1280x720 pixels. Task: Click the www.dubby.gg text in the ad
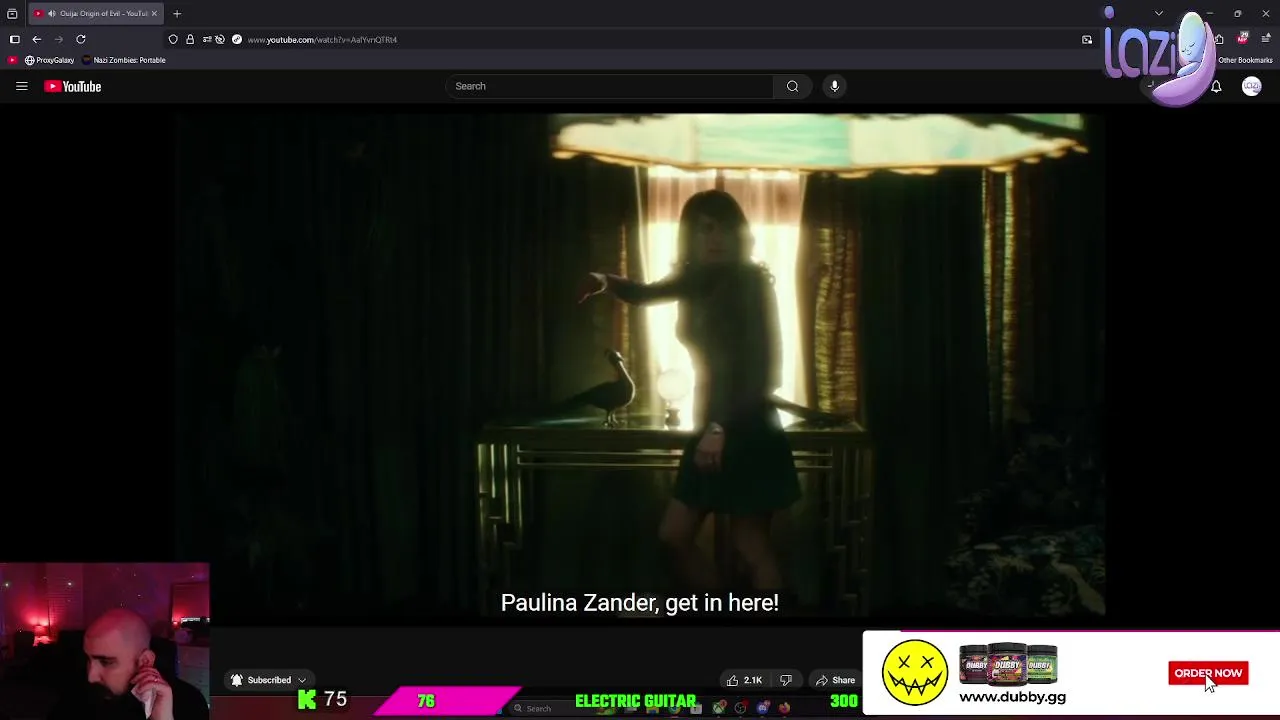click(x=1012, y=697)
